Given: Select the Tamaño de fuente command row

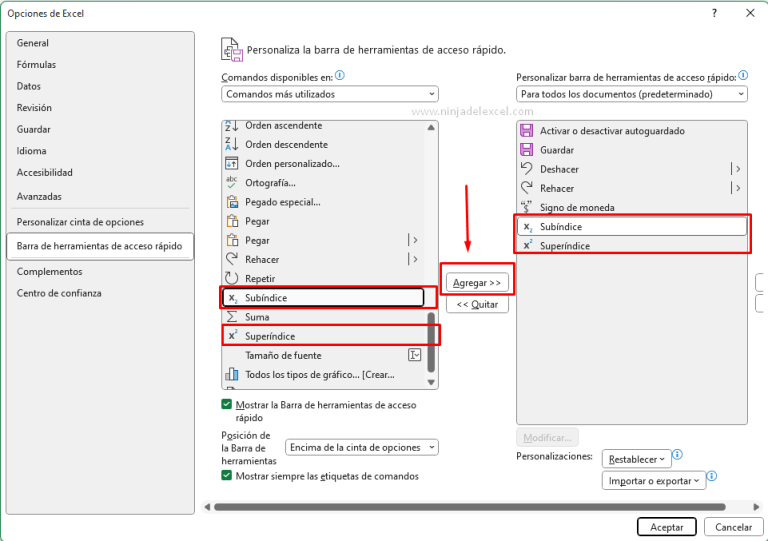Looking at the screenshot, I should pos(323,355).
